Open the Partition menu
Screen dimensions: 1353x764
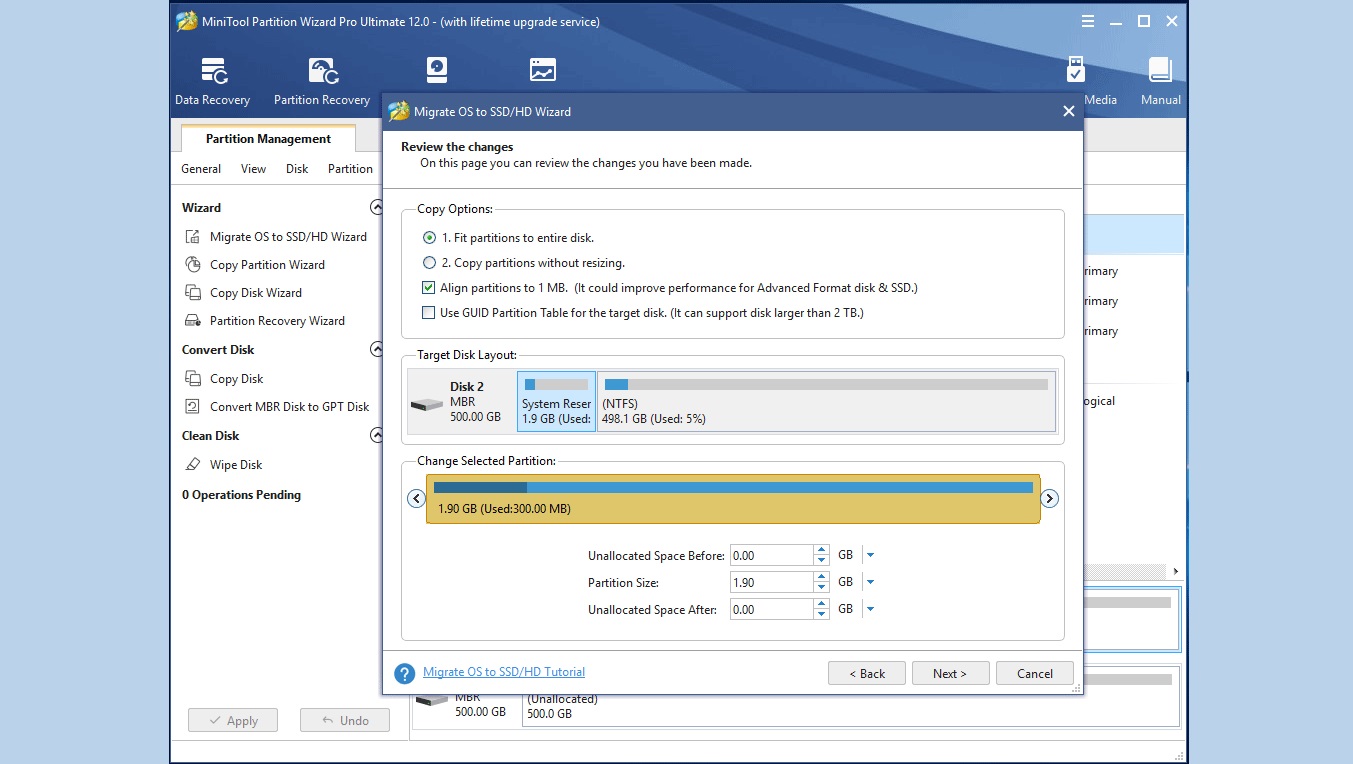pyautogui.click(x=350, y=169)
